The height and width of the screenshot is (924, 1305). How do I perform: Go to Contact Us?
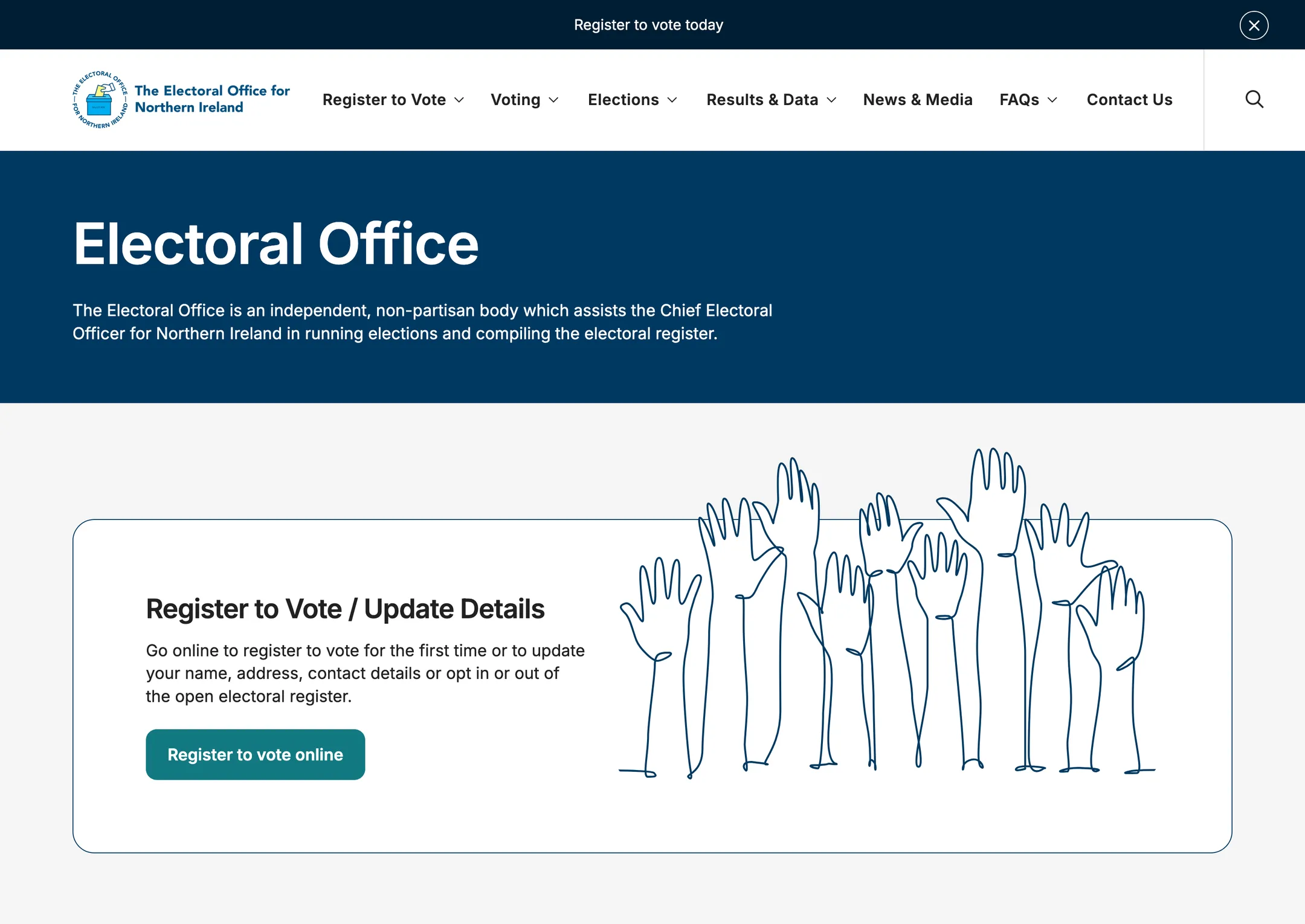click(1129, 100)
